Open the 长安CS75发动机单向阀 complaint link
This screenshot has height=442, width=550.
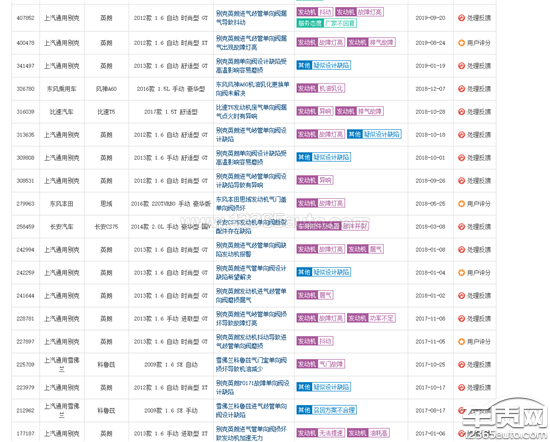coord(251,227)
